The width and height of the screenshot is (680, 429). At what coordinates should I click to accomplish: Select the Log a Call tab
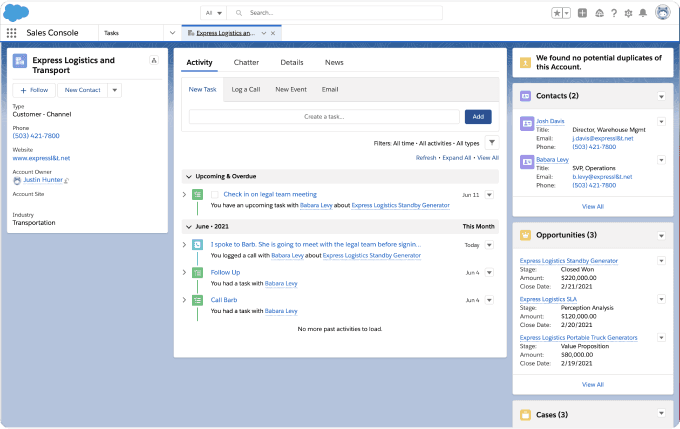tap(245, 89)
